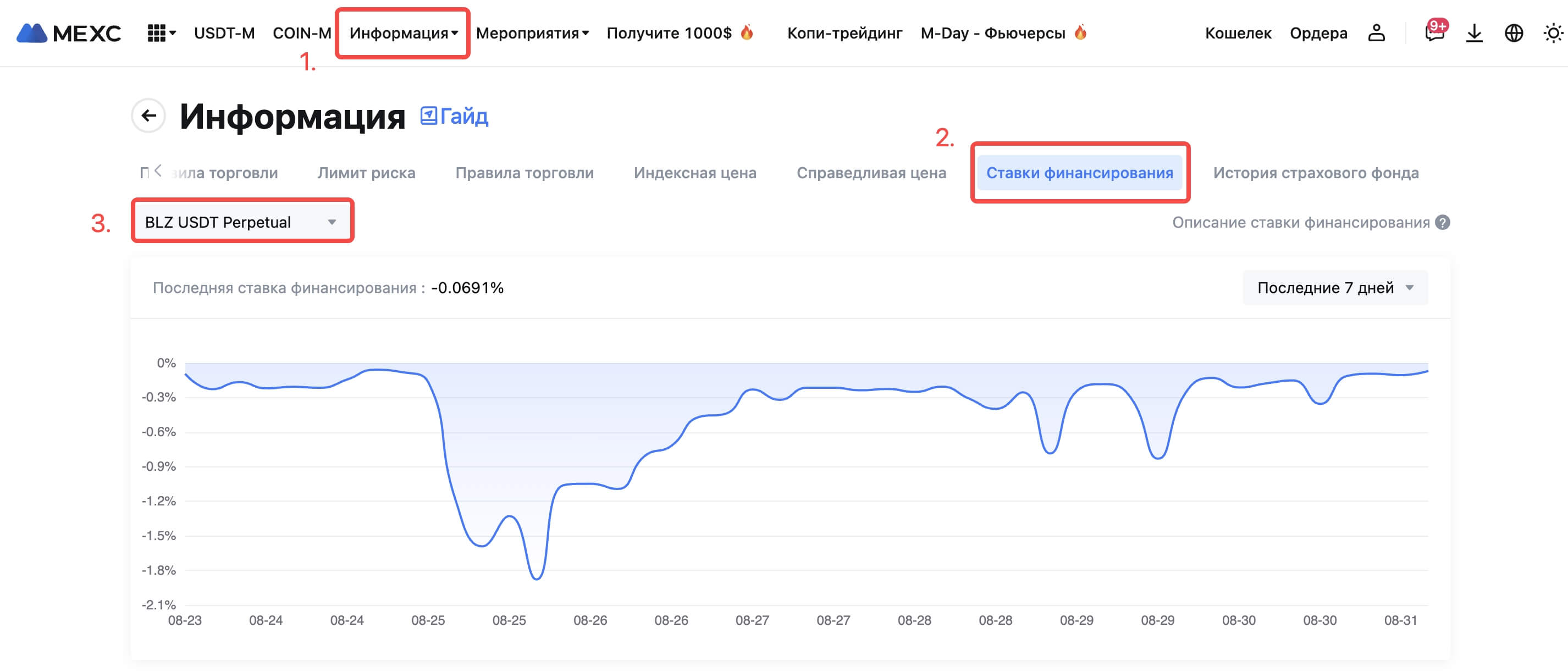The height and width of the screenshot is (671, 1568).
Task: Select the Индексная цена tab
Action: tap(694, 173)
